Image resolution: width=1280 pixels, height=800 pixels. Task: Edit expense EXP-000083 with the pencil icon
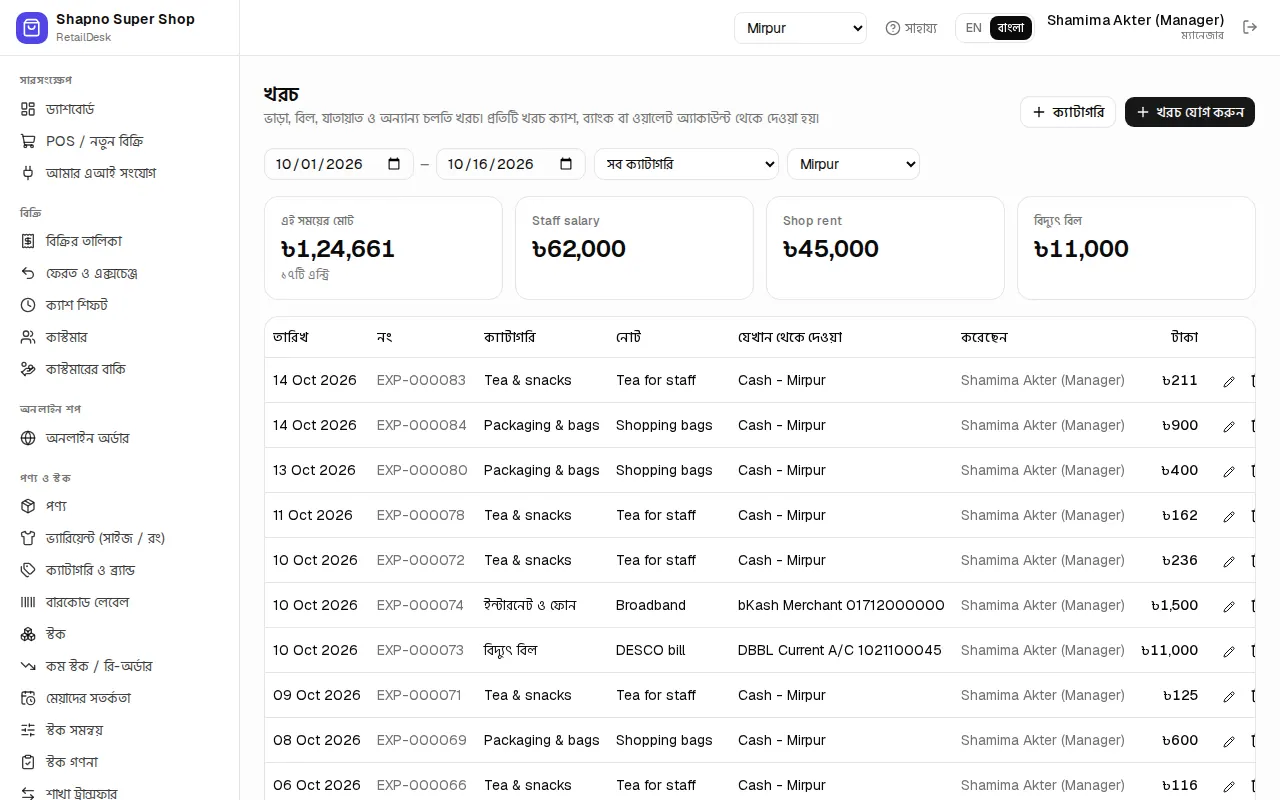tap(1229, 381)
